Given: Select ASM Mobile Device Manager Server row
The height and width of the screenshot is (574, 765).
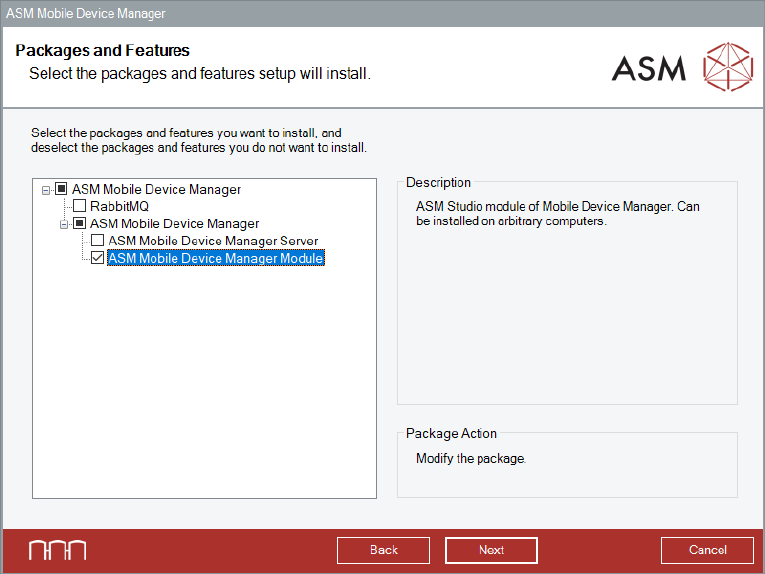Looking at the screenshot, I should click(213, 241).
